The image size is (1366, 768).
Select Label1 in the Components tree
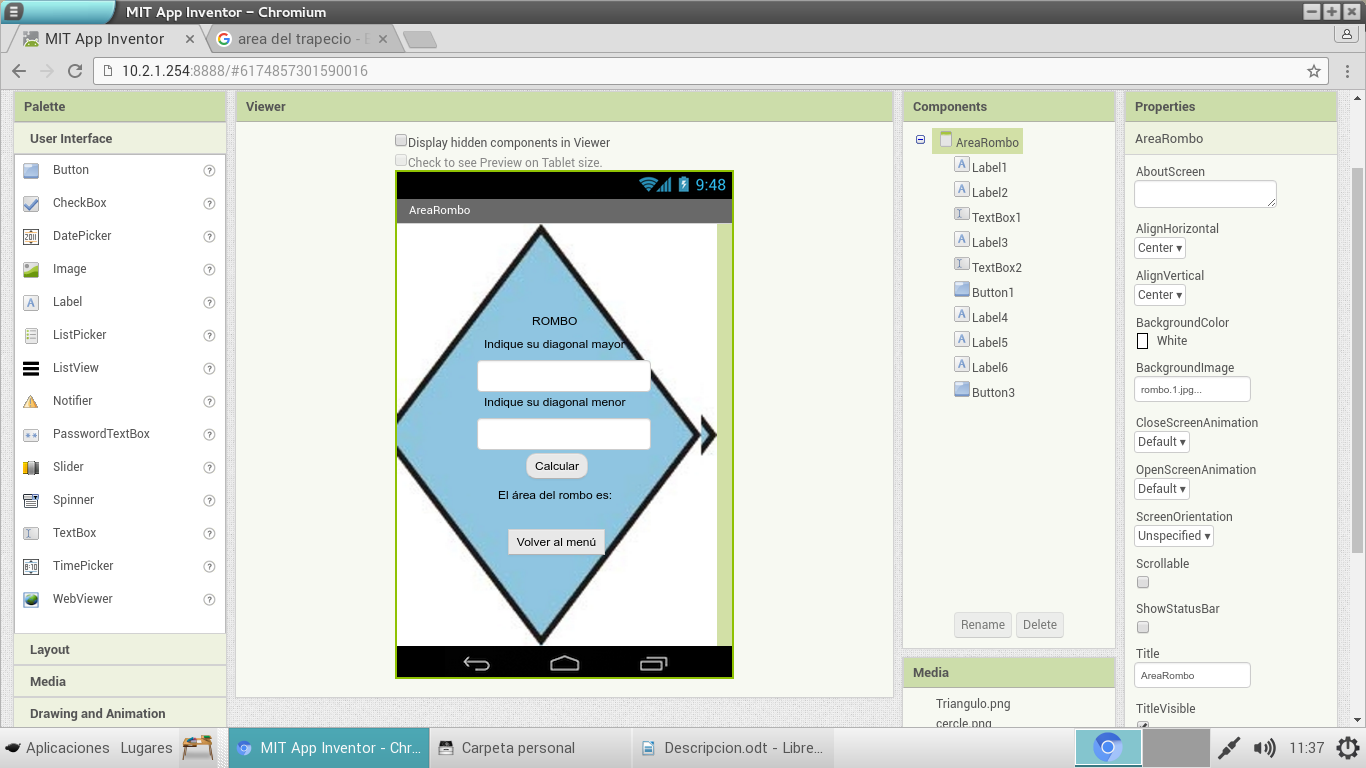pos(981,167)
